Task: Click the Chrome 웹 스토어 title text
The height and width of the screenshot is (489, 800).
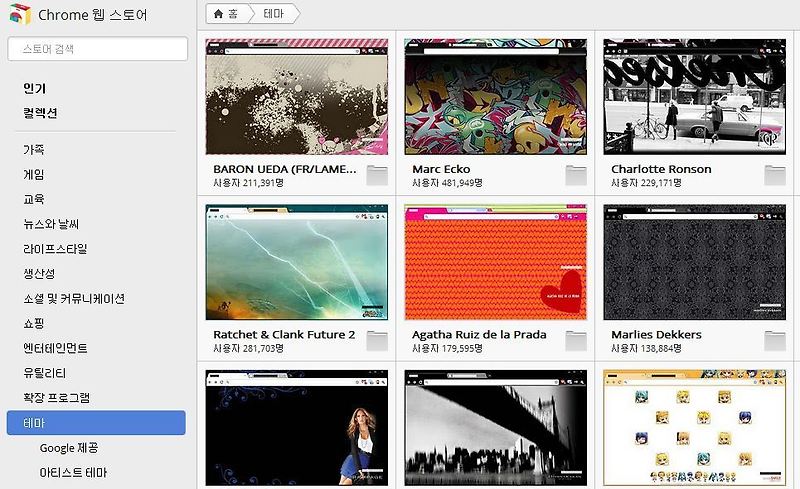Action: (93, 15)
